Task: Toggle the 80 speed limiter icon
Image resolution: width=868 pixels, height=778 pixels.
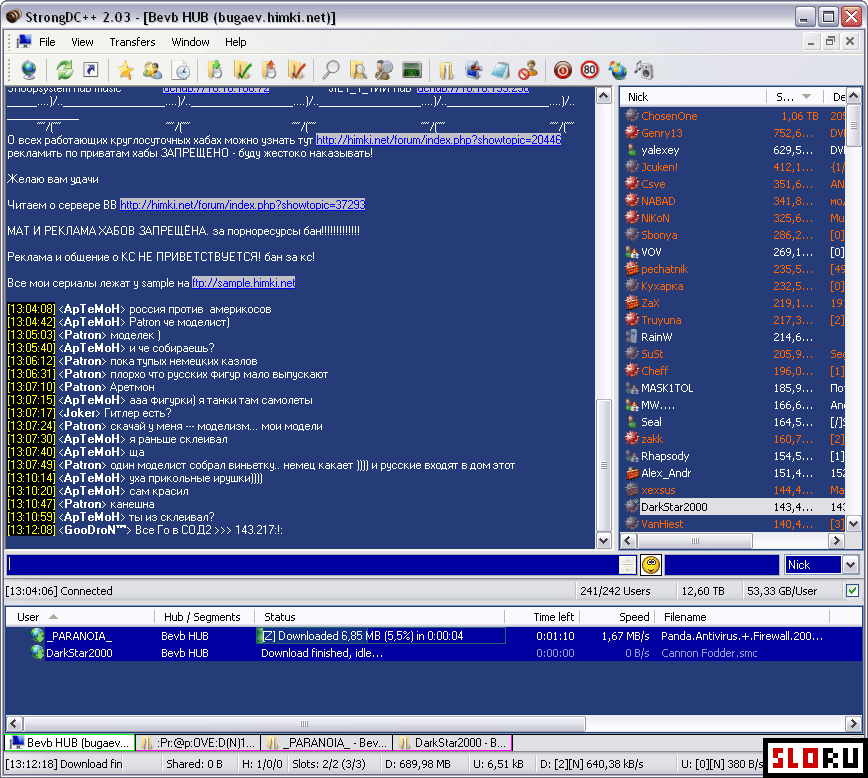Action: click(x=590, y=70)
